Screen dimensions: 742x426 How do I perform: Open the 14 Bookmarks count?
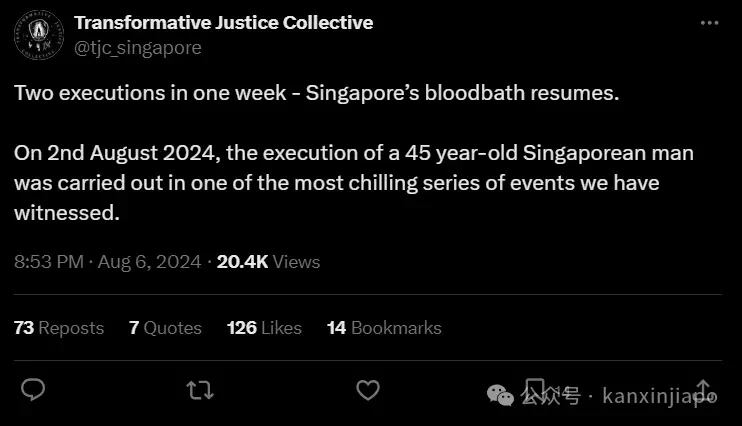click(384, 328)
